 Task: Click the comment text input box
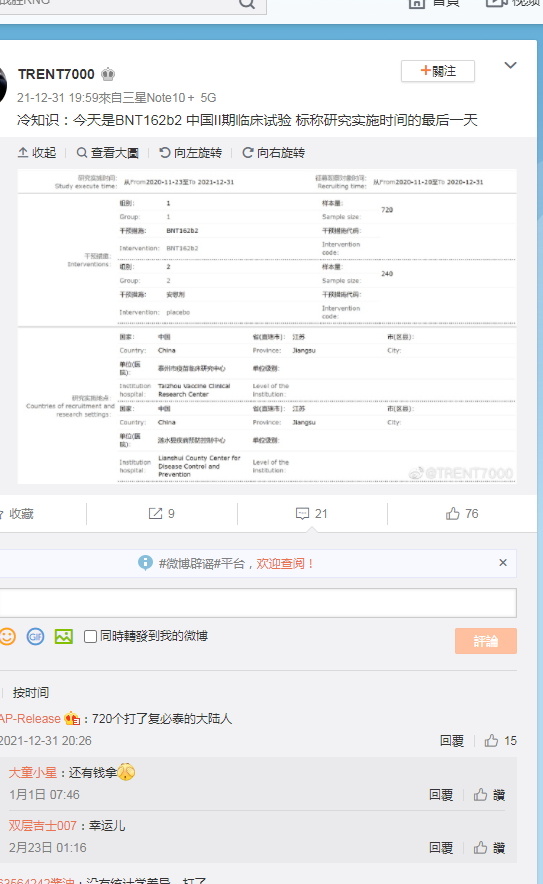[x=258, y=603]
